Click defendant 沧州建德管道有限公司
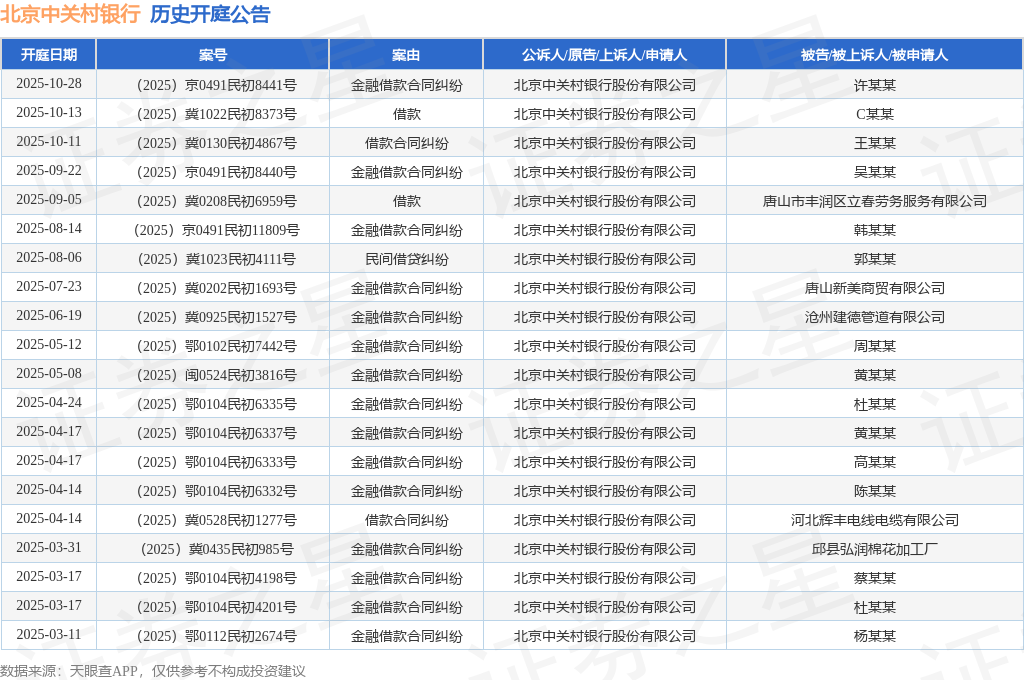This screenshot has width=1024, height=680. [x=874, y=317]
